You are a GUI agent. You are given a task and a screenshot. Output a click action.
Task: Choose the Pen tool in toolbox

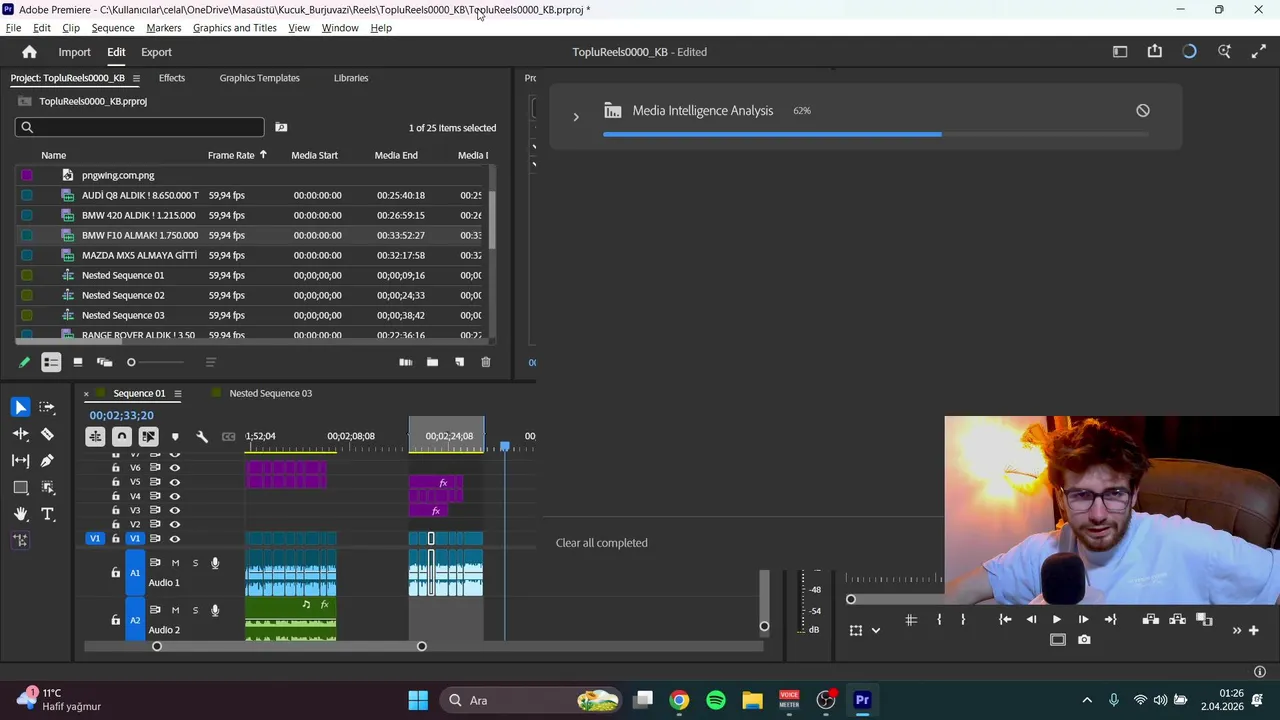click(x=47, y=461)
